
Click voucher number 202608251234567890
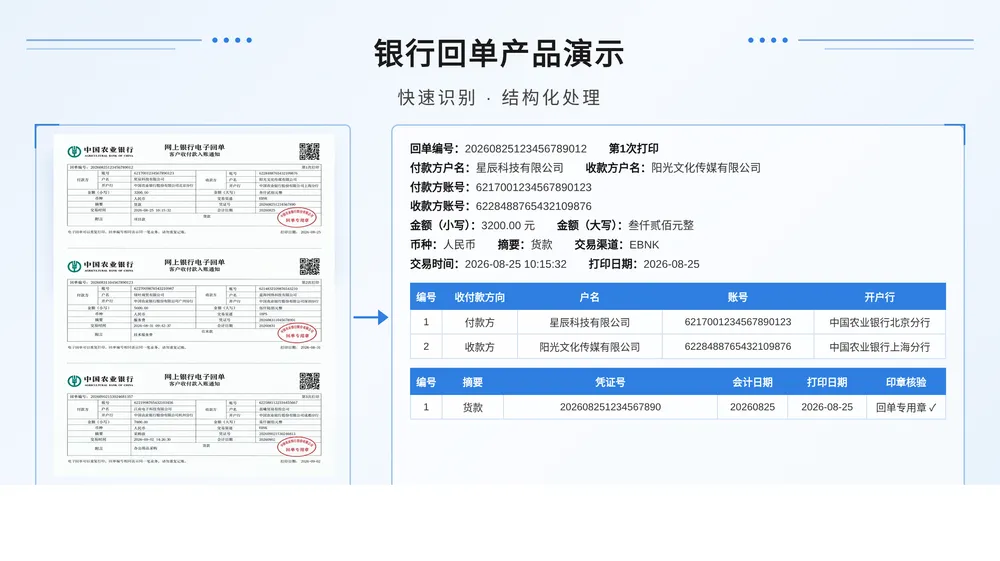coord(610,407)
